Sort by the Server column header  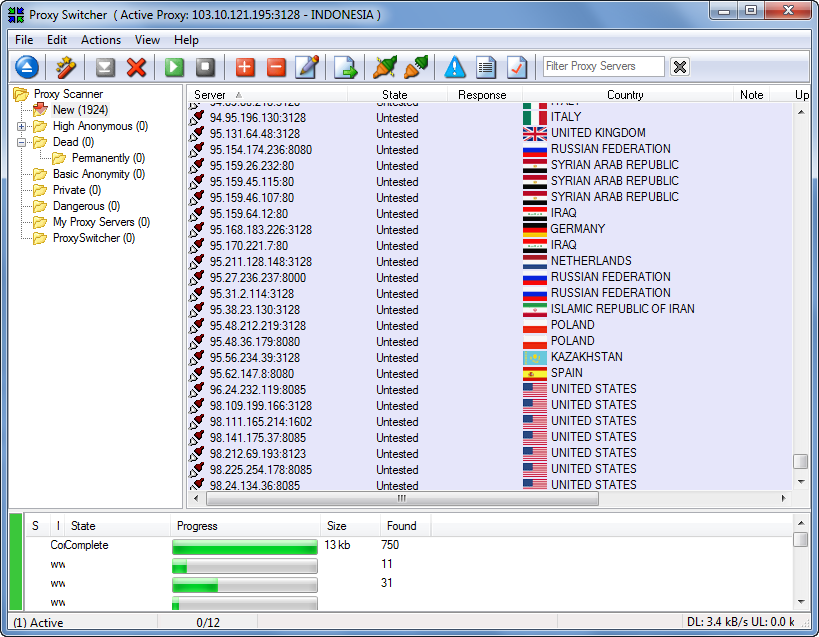[x=267, y=95]
